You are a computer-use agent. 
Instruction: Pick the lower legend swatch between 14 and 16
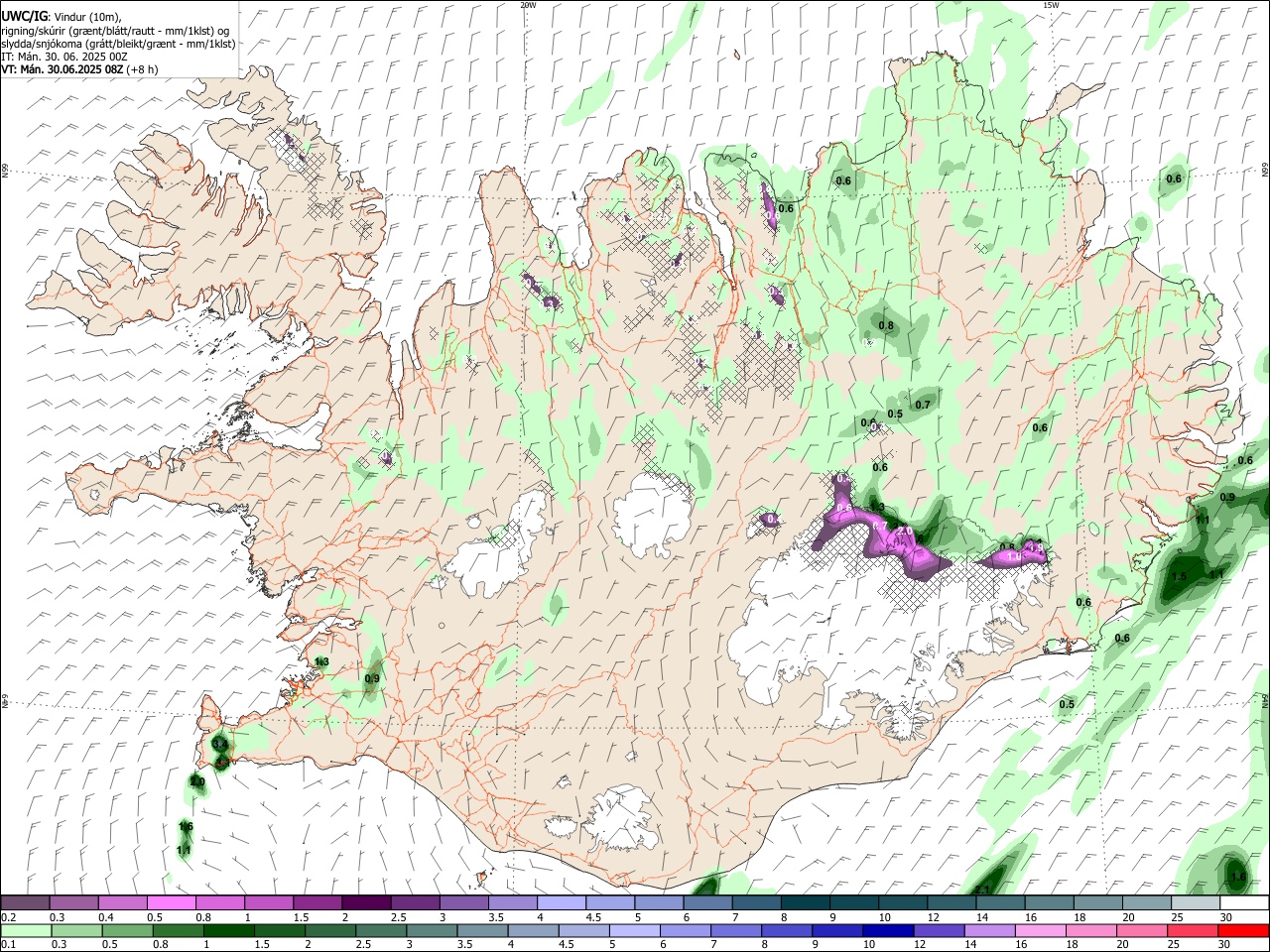(x=988, y=930)
